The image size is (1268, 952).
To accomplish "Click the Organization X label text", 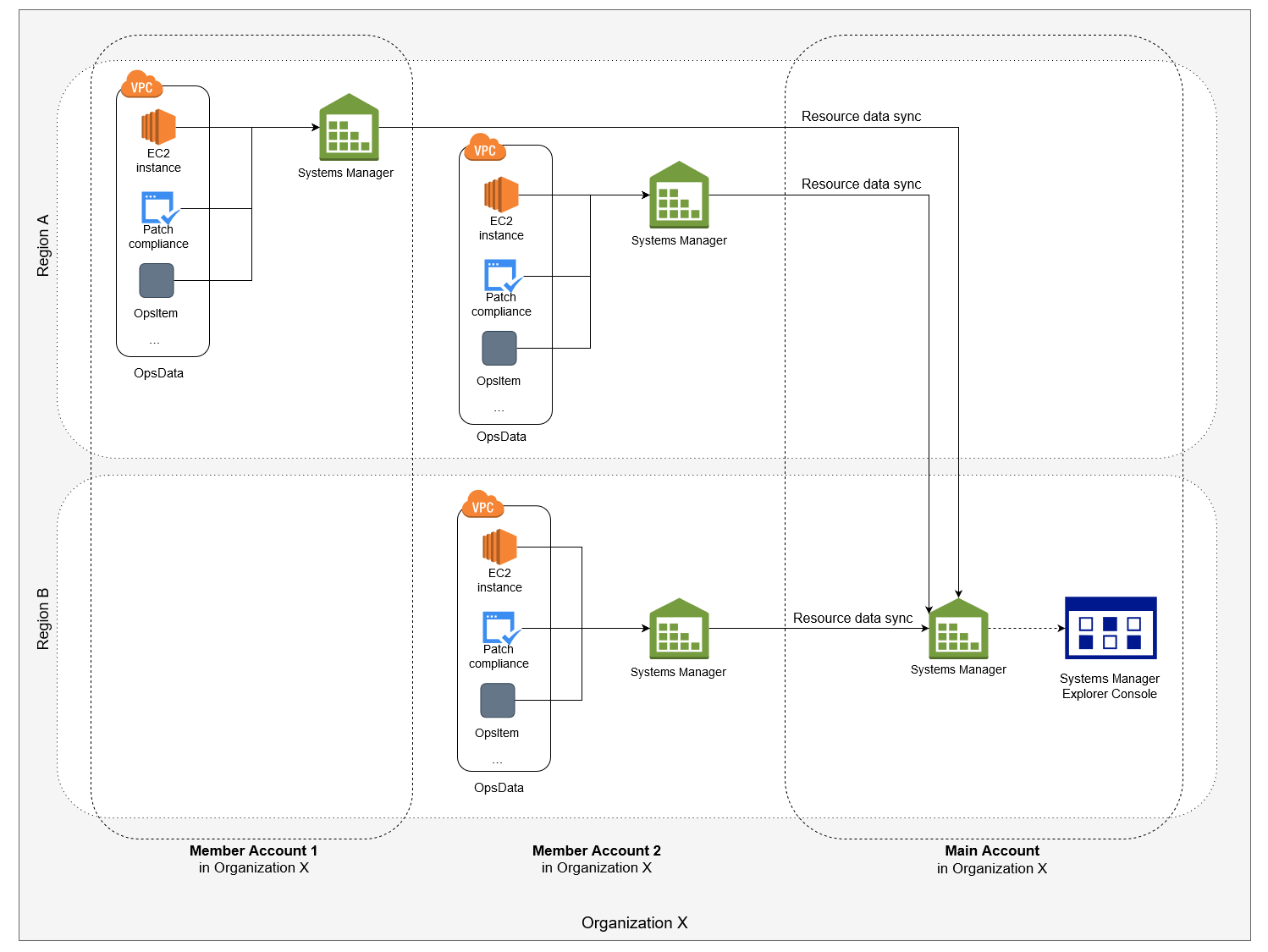I will tap(634, 922).
